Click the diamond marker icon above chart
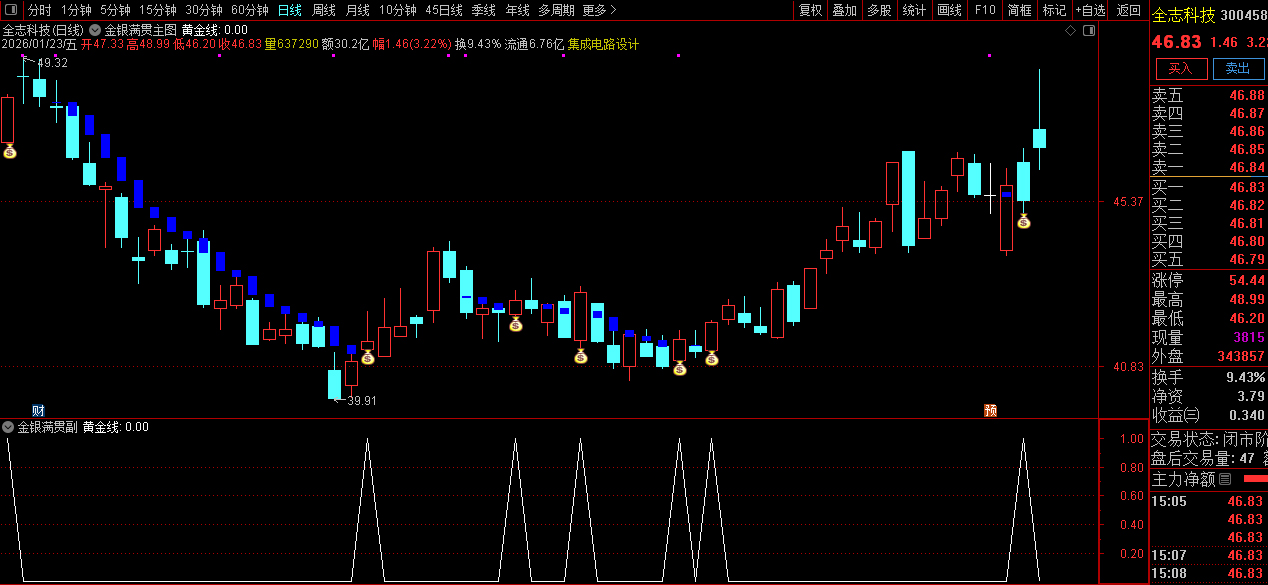 1070,30
